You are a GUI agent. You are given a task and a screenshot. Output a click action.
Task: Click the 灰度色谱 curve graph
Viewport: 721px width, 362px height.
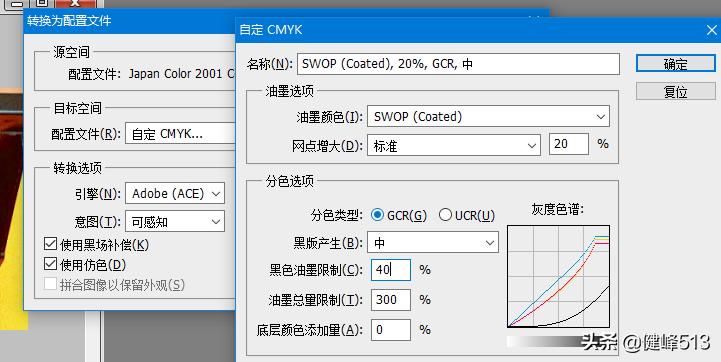tap(558, 276)
